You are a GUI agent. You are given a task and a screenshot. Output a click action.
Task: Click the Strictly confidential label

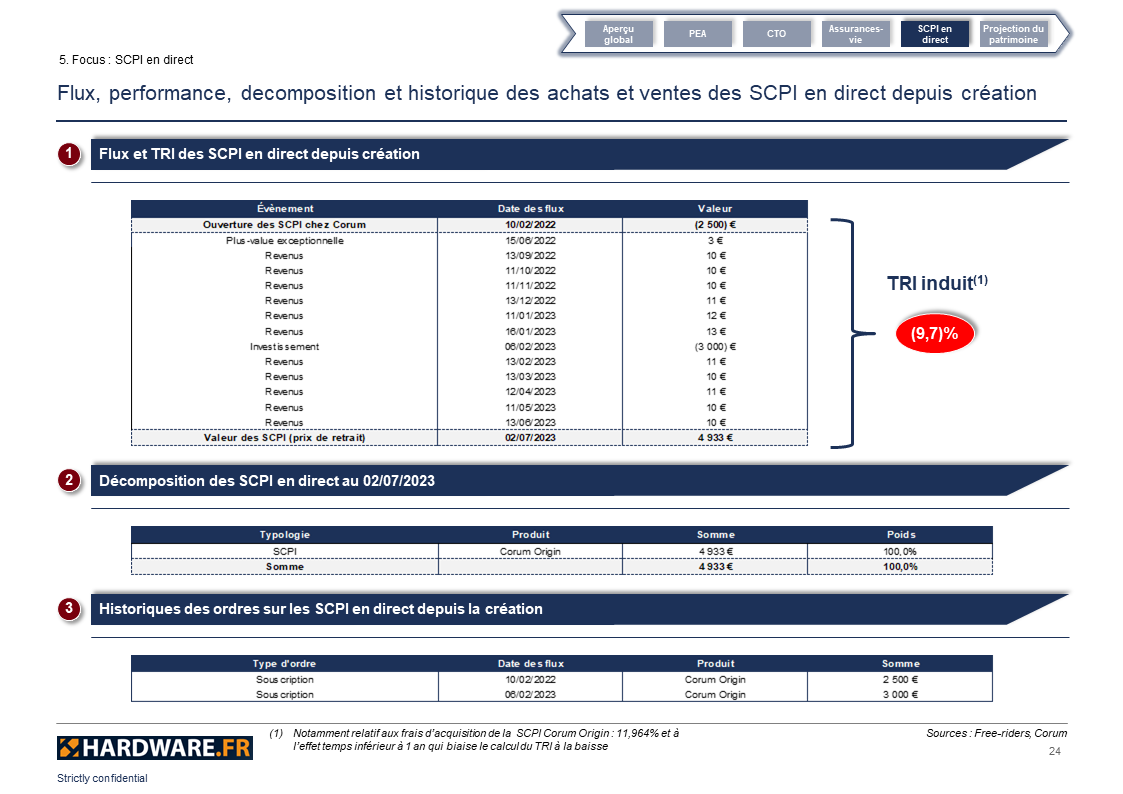coord(102,778)
